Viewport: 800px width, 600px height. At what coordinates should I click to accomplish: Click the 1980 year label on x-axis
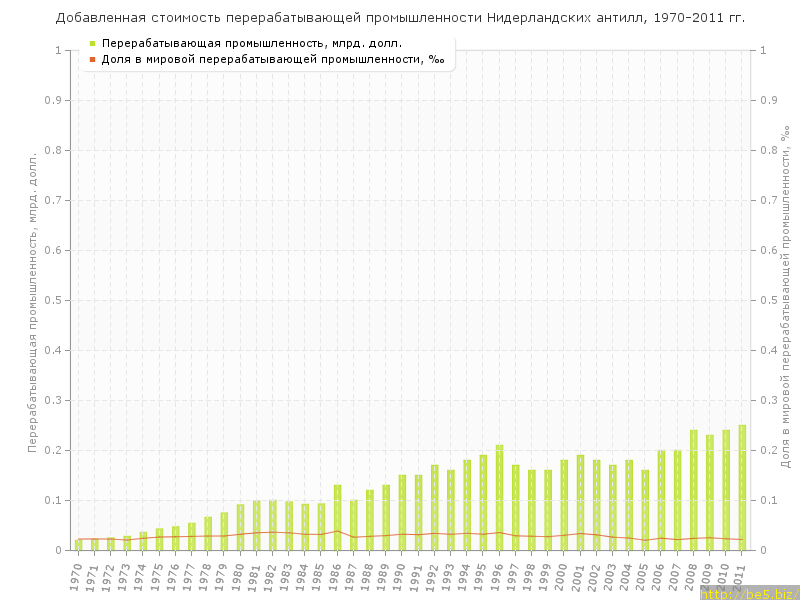pos(238,578)
